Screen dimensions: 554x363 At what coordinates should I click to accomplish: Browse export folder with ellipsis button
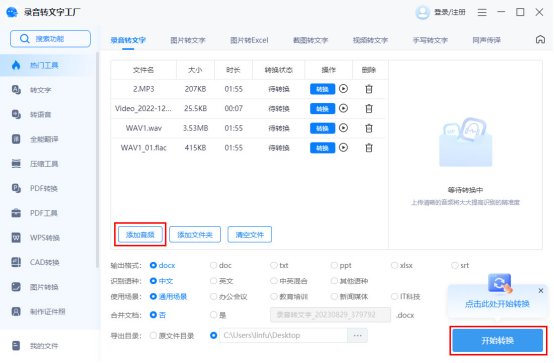pos(358,335)
